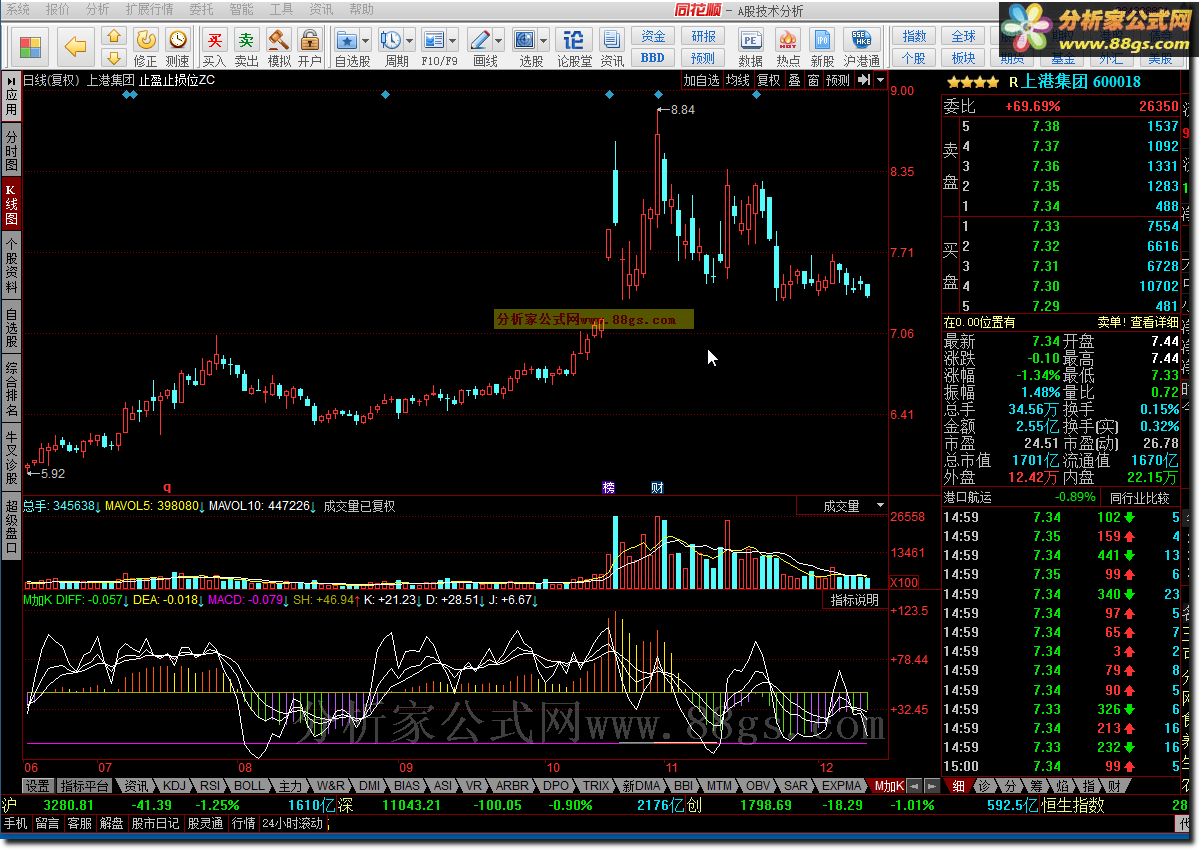1201x850 pixels.
Task: Switch to the KDJ indicator tab
Action: click(x=174, y=786)
